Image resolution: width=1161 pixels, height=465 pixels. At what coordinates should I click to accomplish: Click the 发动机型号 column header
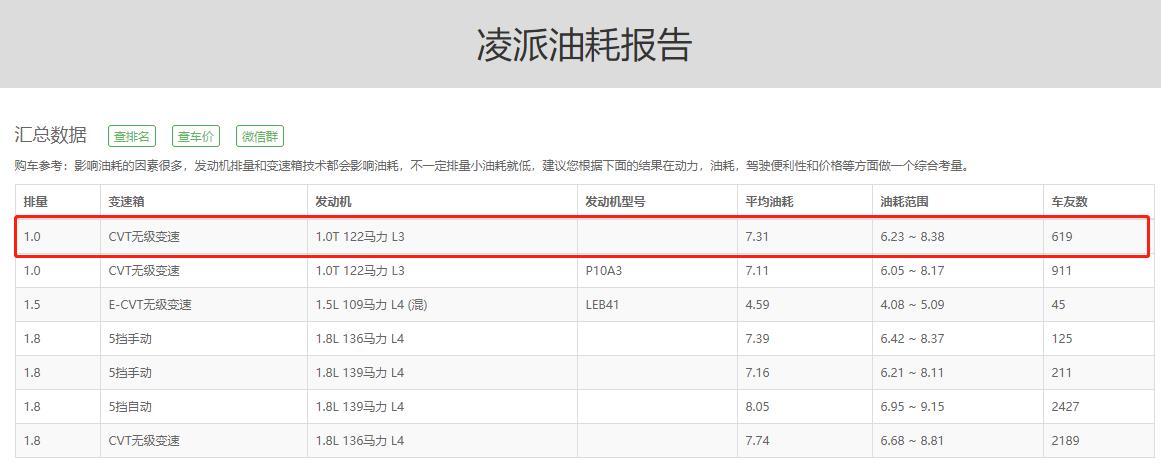(x=615, y=201)
